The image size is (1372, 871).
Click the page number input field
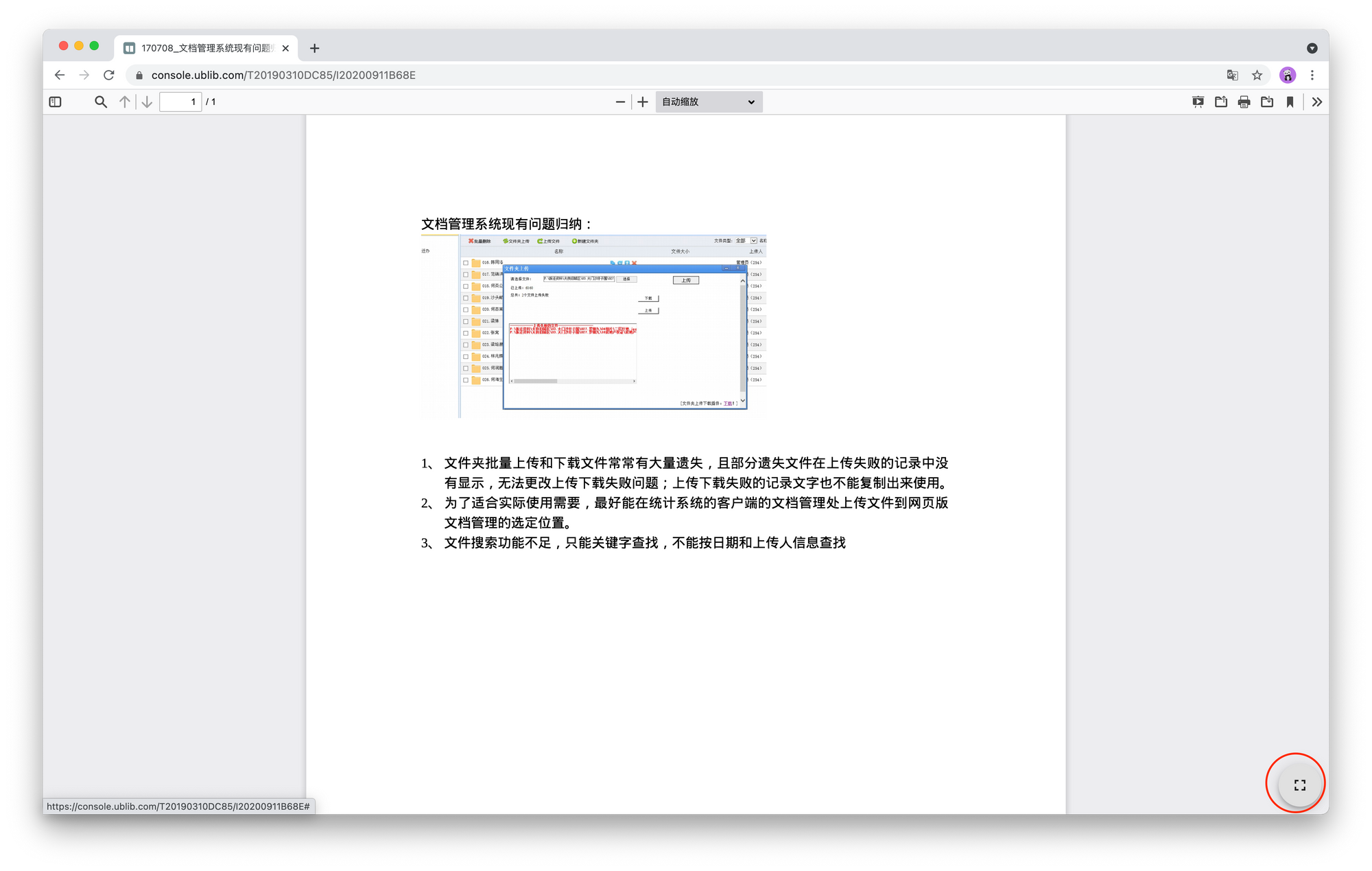(180, 102)
